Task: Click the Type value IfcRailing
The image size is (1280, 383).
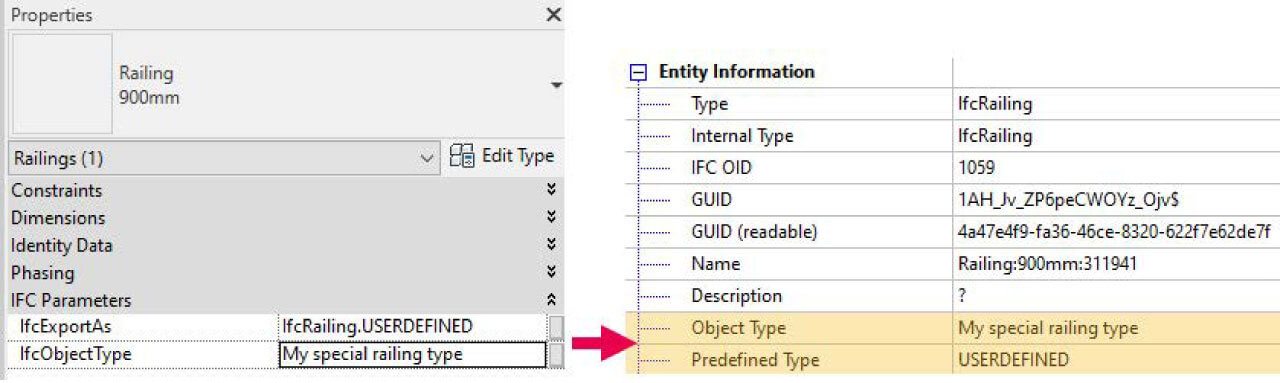Action: pos(995,104)
